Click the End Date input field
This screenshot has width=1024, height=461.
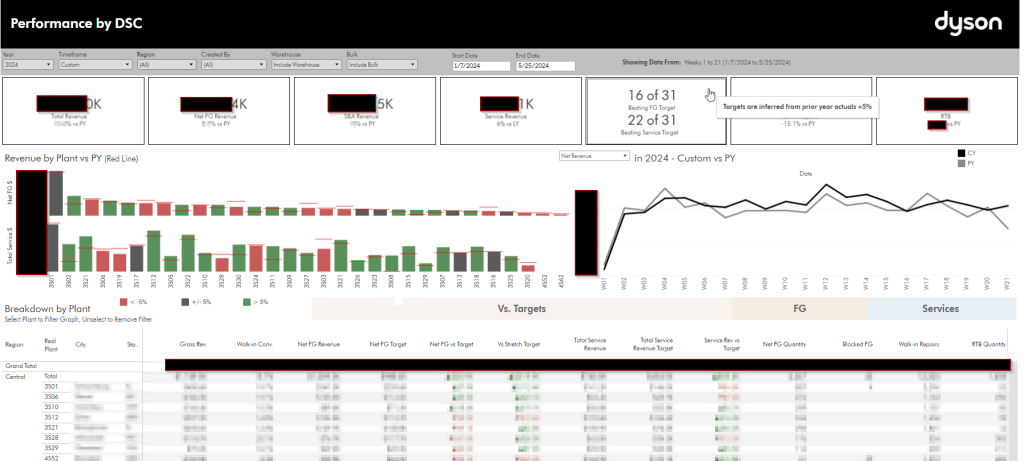[x=544, y=66]
